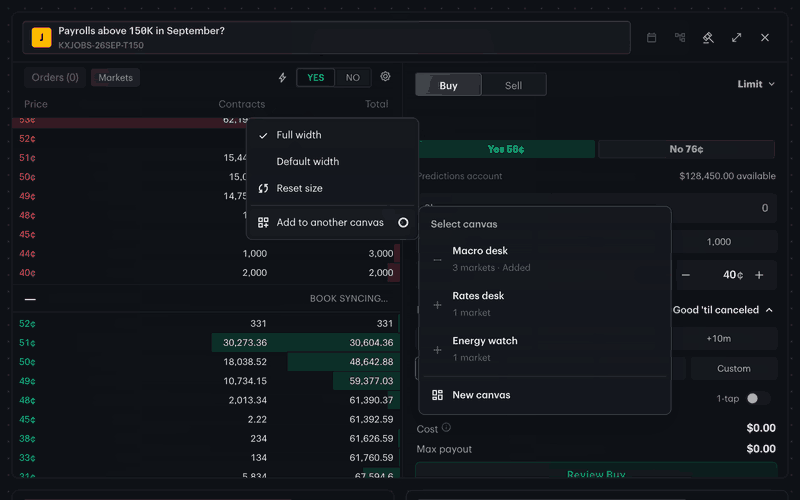Remove market from Macro desk canvas
Viewport: 800px width, 500px height.
pyautogui.click(x=544, y=259)
